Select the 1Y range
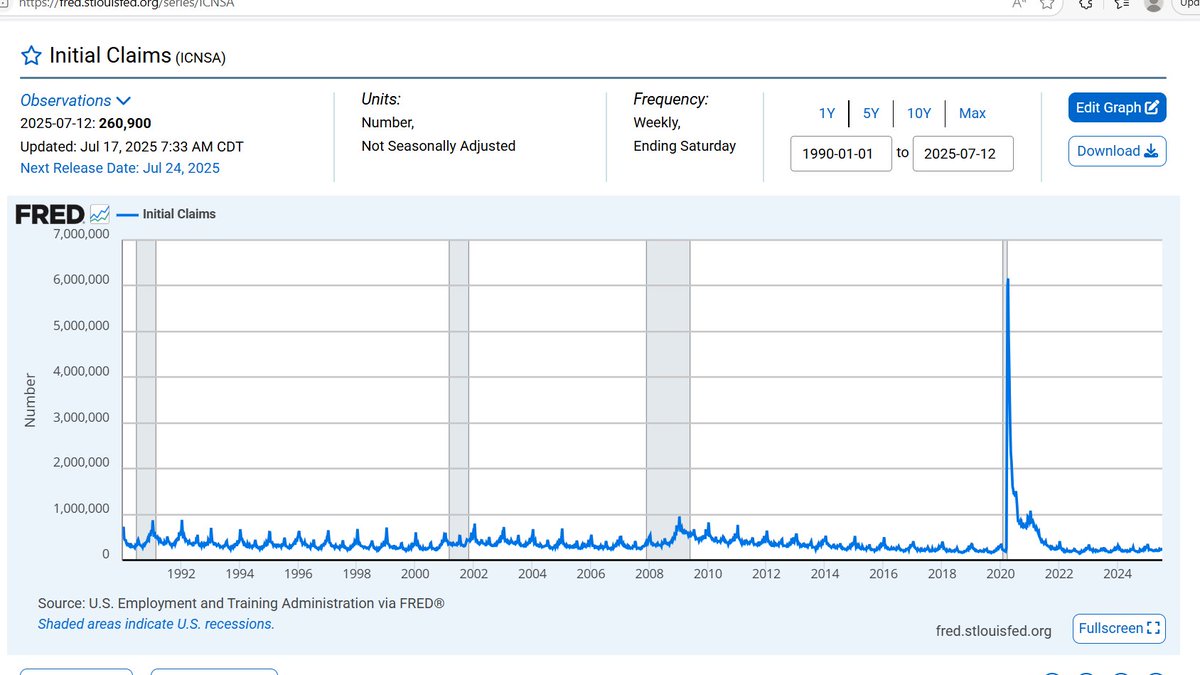Screen dimensions: 1200x675 coord(827,113)
